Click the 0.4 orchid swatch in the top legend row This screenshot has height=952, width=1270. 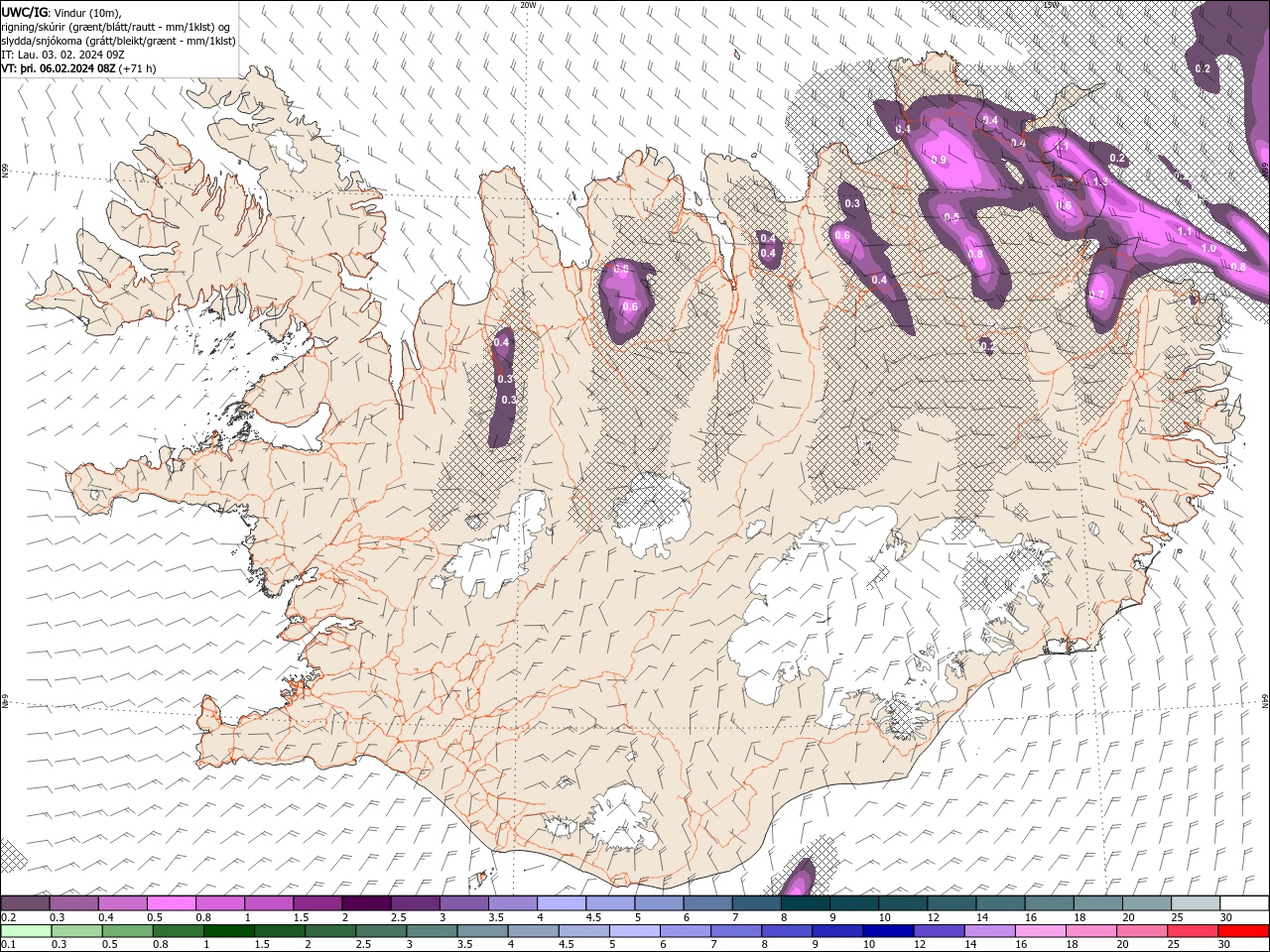click(x=123, y=902)
